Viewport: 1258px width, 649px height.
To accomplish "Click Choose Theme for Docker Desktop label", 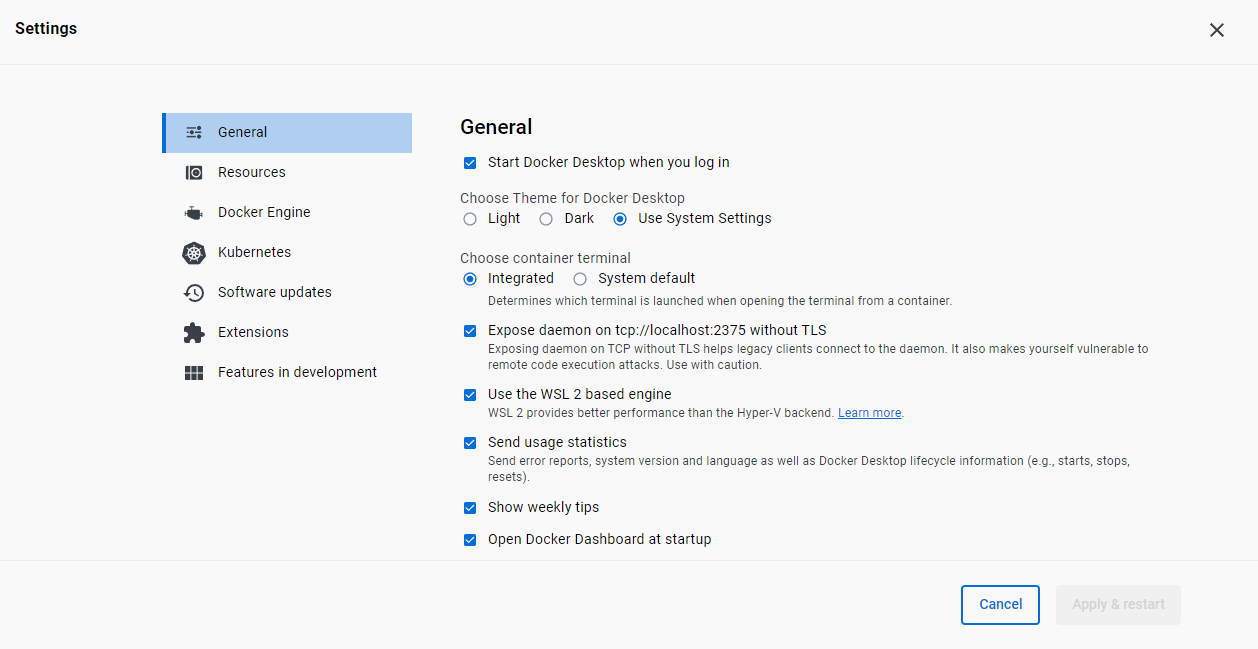I will pyautogui.click(x=572, y=198).
